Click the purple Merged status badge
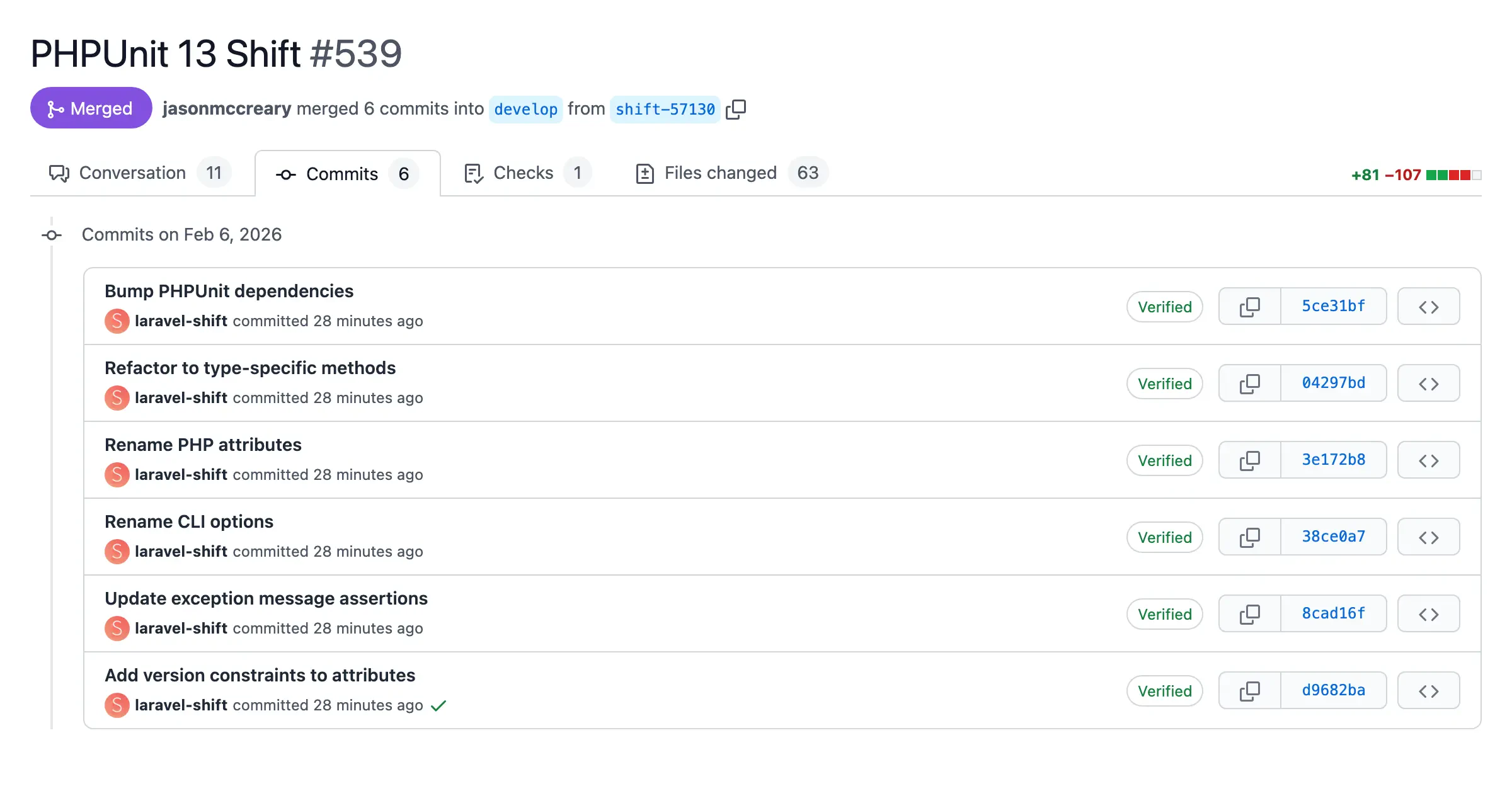 point(91,108)
